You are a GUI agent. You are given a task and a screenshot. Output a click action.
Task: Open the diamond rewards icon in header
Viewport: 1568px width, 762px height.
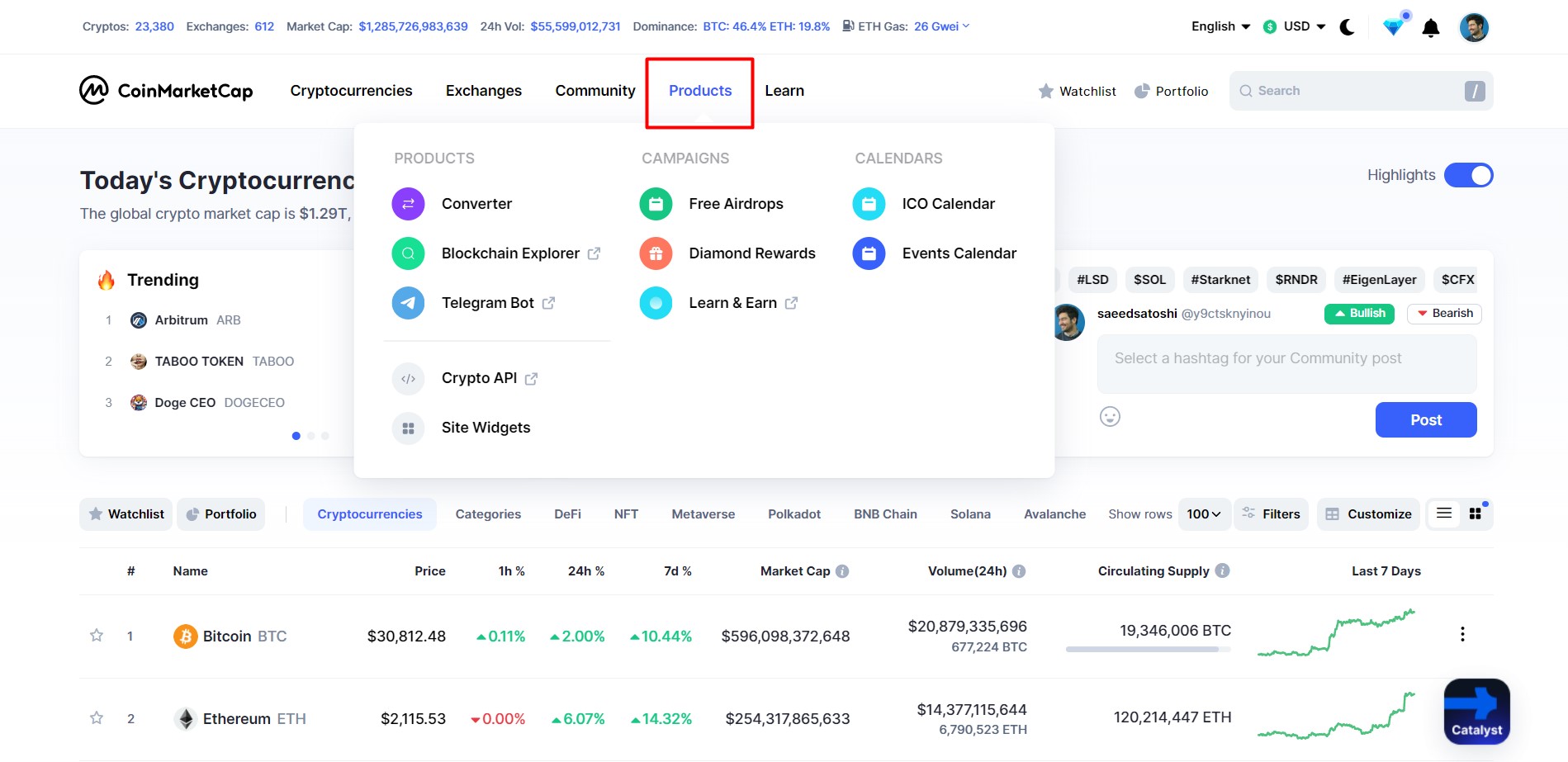(x=1394, y=26)
